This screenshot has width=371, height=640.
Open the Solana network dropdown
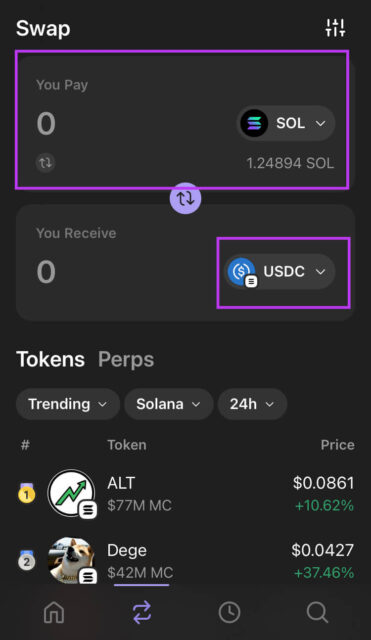[x=169, y=404]
